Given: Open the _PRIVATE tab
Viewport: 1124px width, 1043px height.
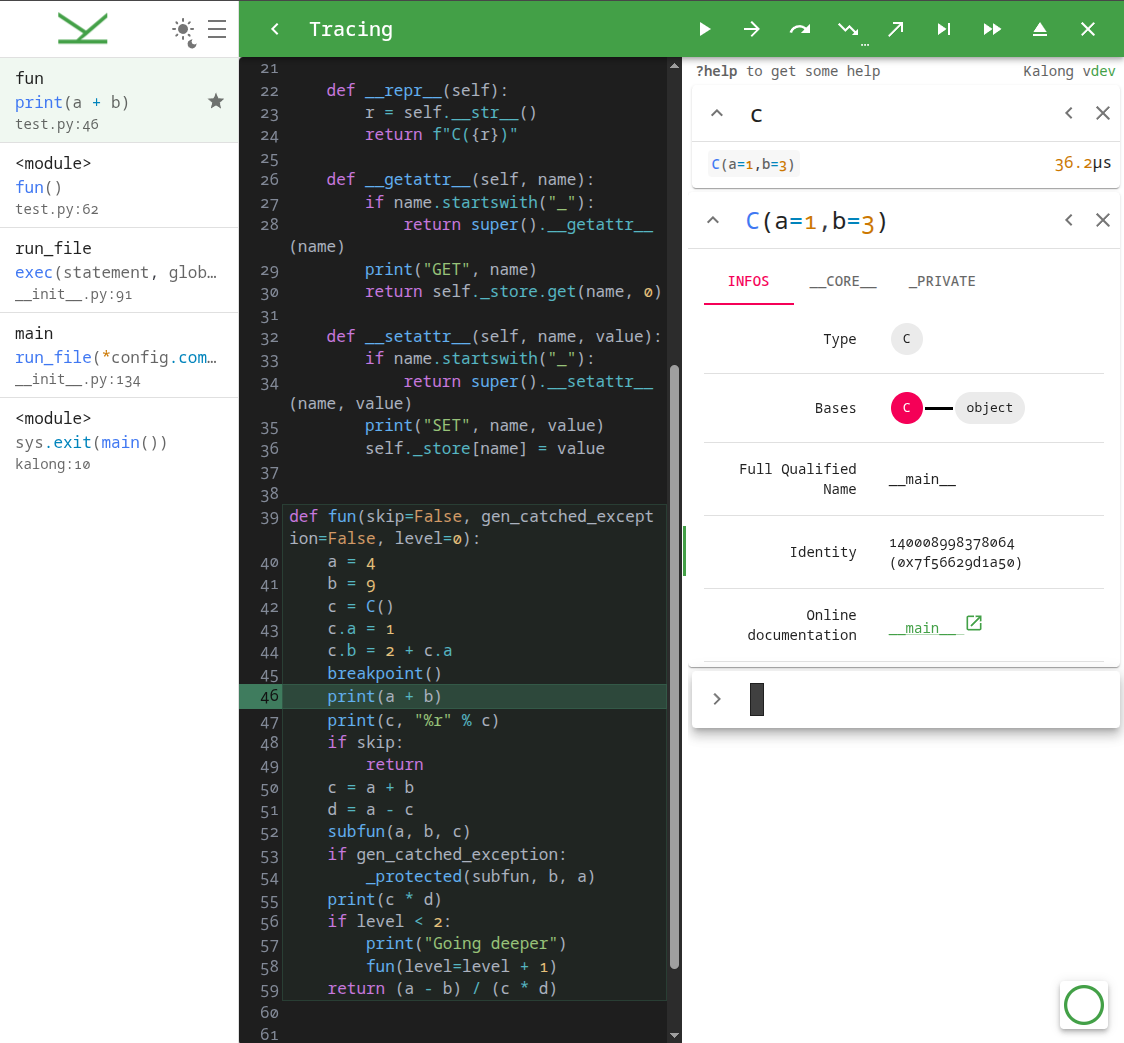Looking at the screenshot, I should coord(941,282).
